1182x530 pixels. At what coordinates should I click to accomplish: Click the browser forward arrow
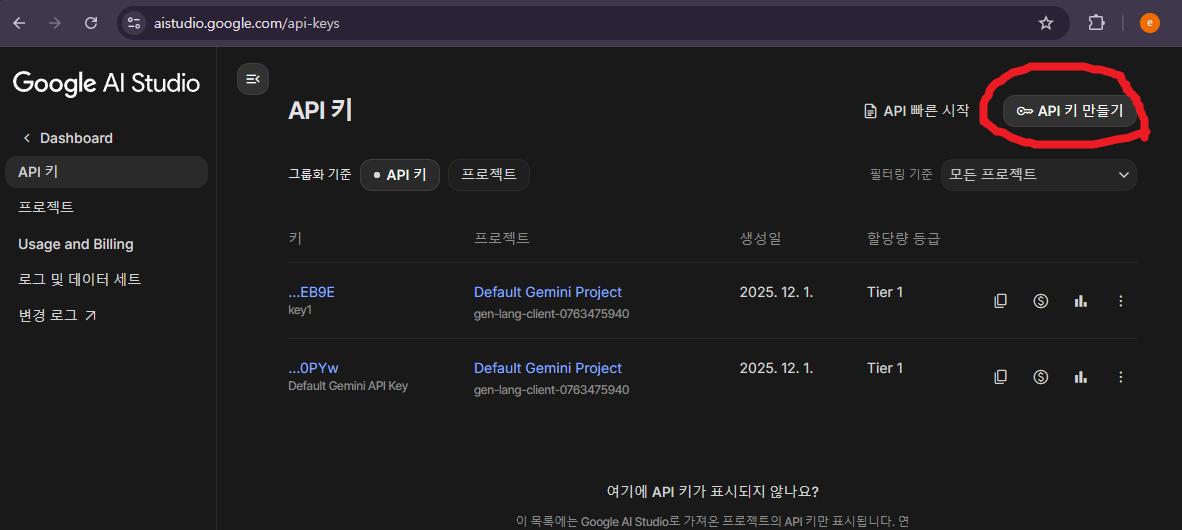pos(55,23)
